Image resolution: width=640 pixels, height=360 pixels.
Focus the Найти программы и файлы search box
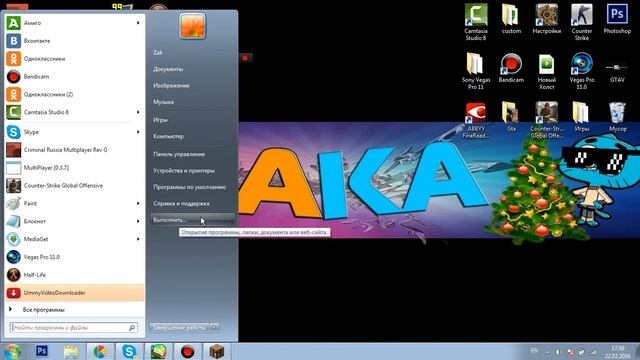pos(74,327)
